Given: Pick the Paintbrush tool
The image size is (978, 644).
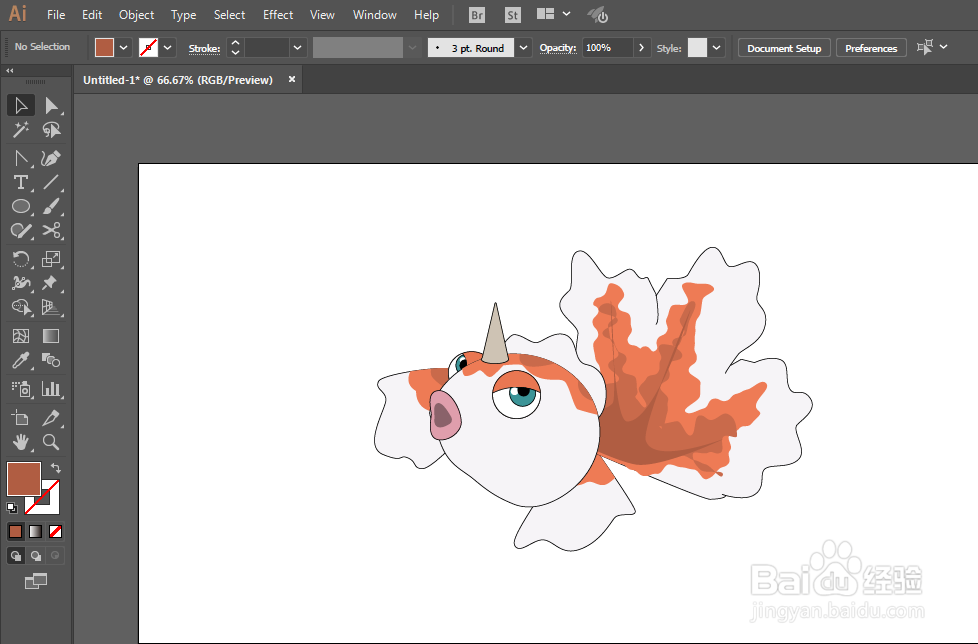Looking at the screenshot, I should pos(51,206).
